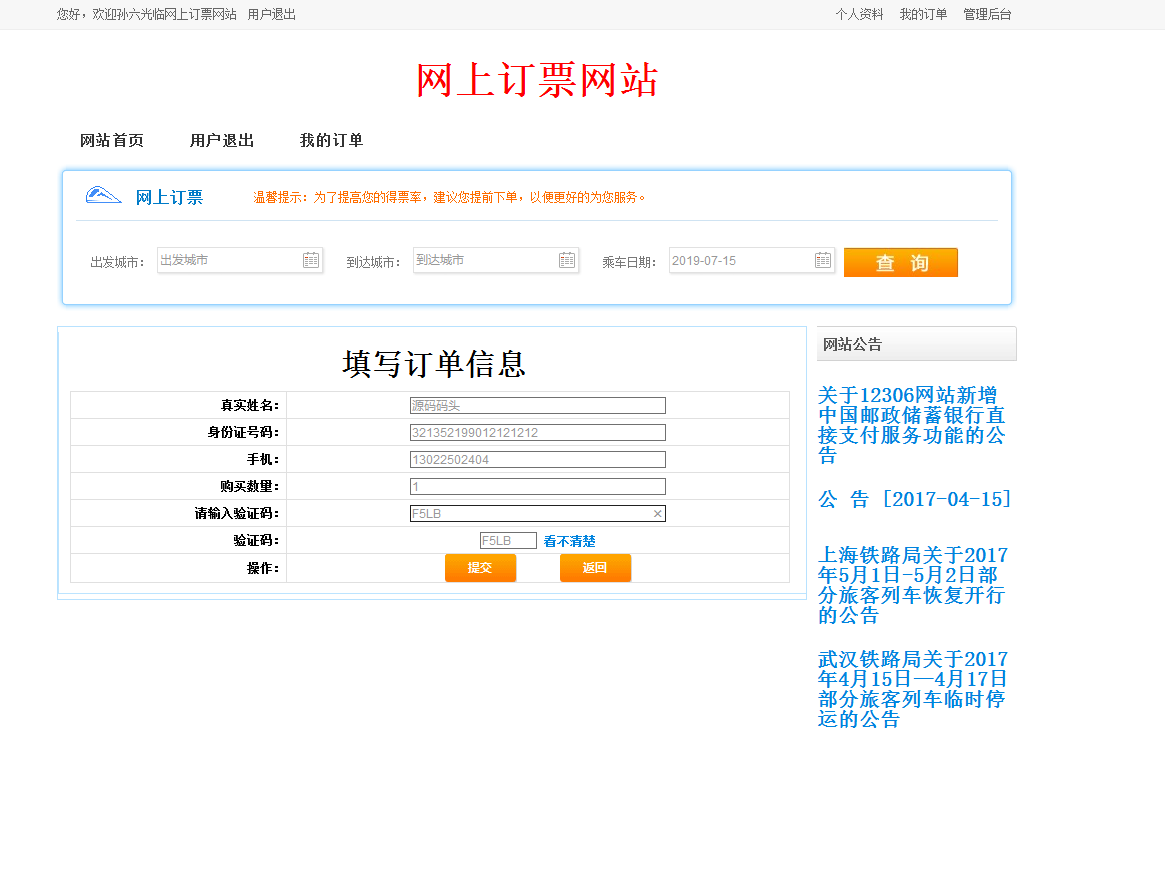Click the 查询 search button
Viewport: 1165px width, 890px height.
[899, 262]
